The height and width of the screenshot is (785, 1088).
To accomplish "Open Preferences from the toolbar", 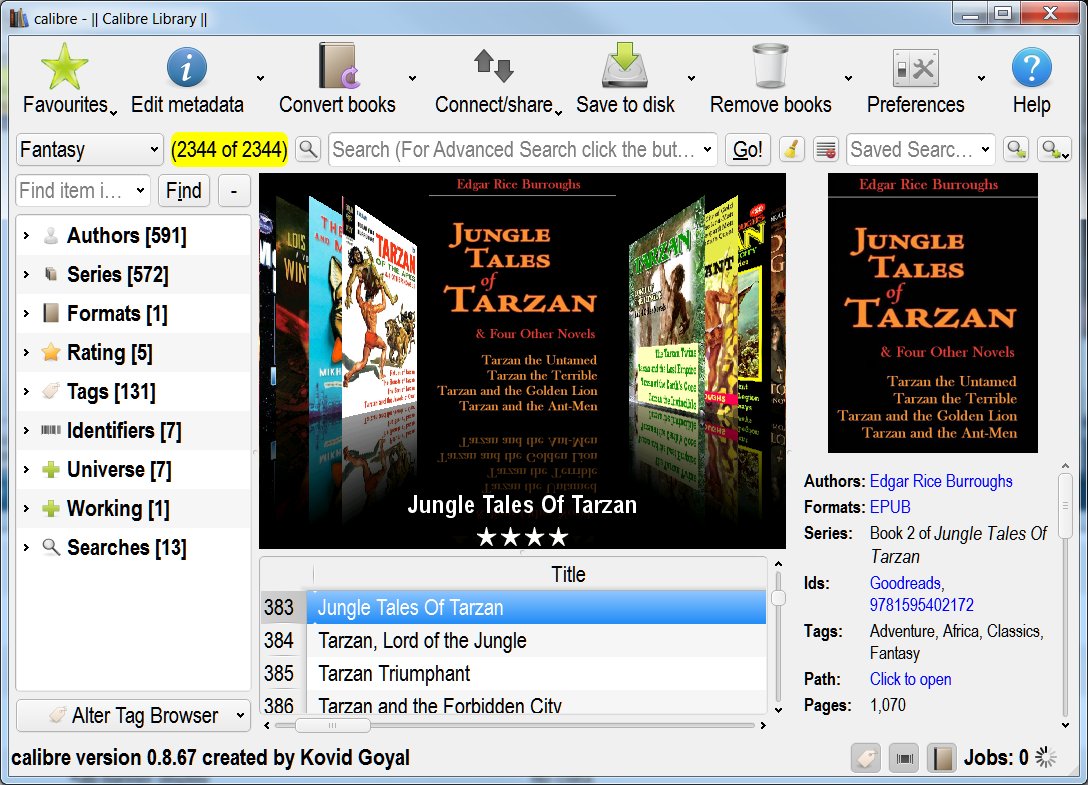I will 915,68.
